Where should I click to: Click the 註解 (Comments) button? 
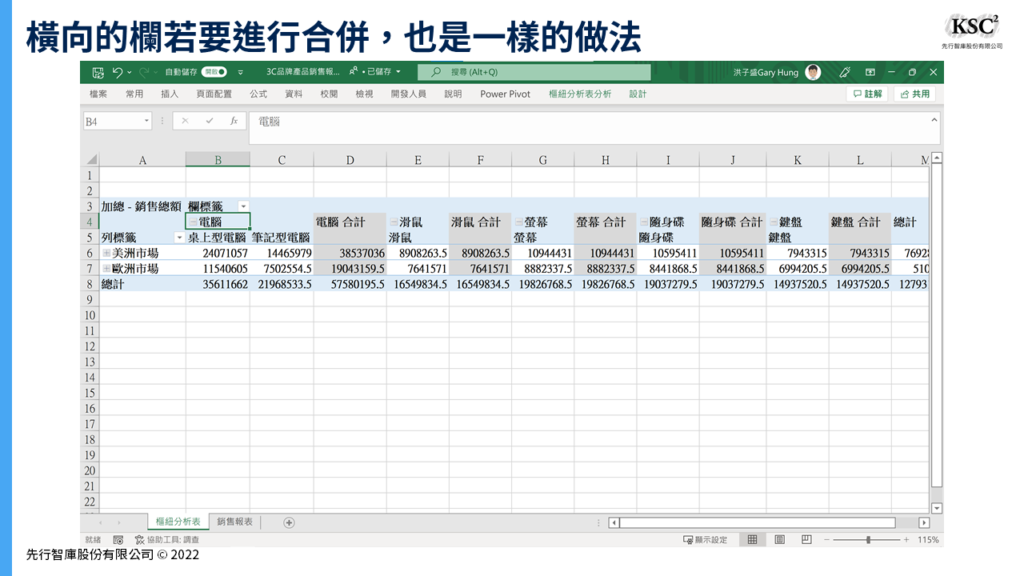867,94
